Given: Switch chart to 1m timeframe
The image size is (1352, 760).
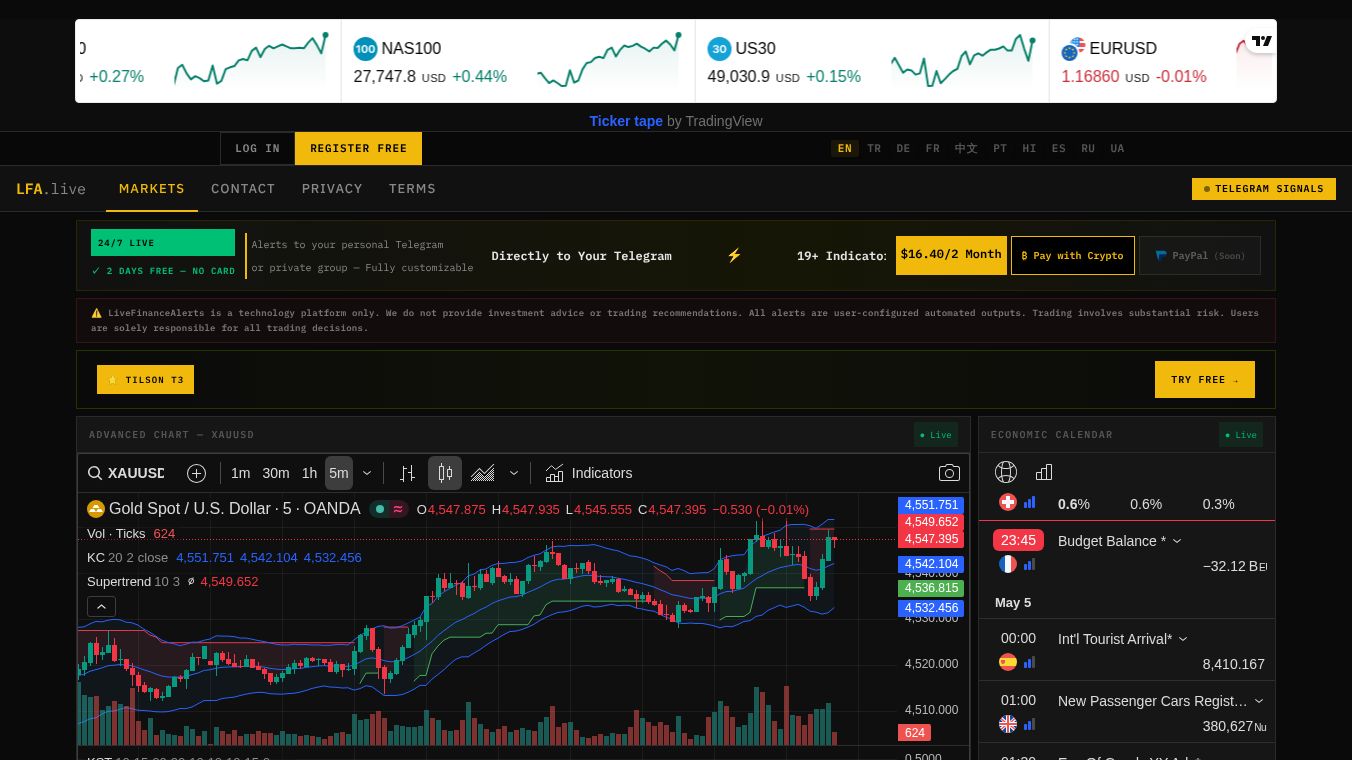Looking at the screenshot, I should 241,473.
